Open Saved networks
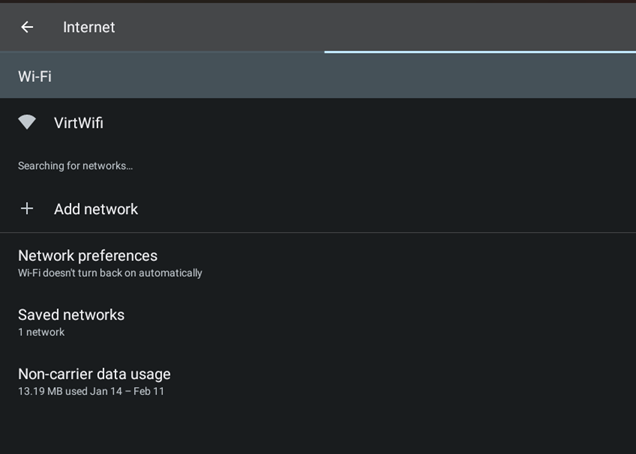The width and height of the screenshot is (636, 454). (71, 315)
